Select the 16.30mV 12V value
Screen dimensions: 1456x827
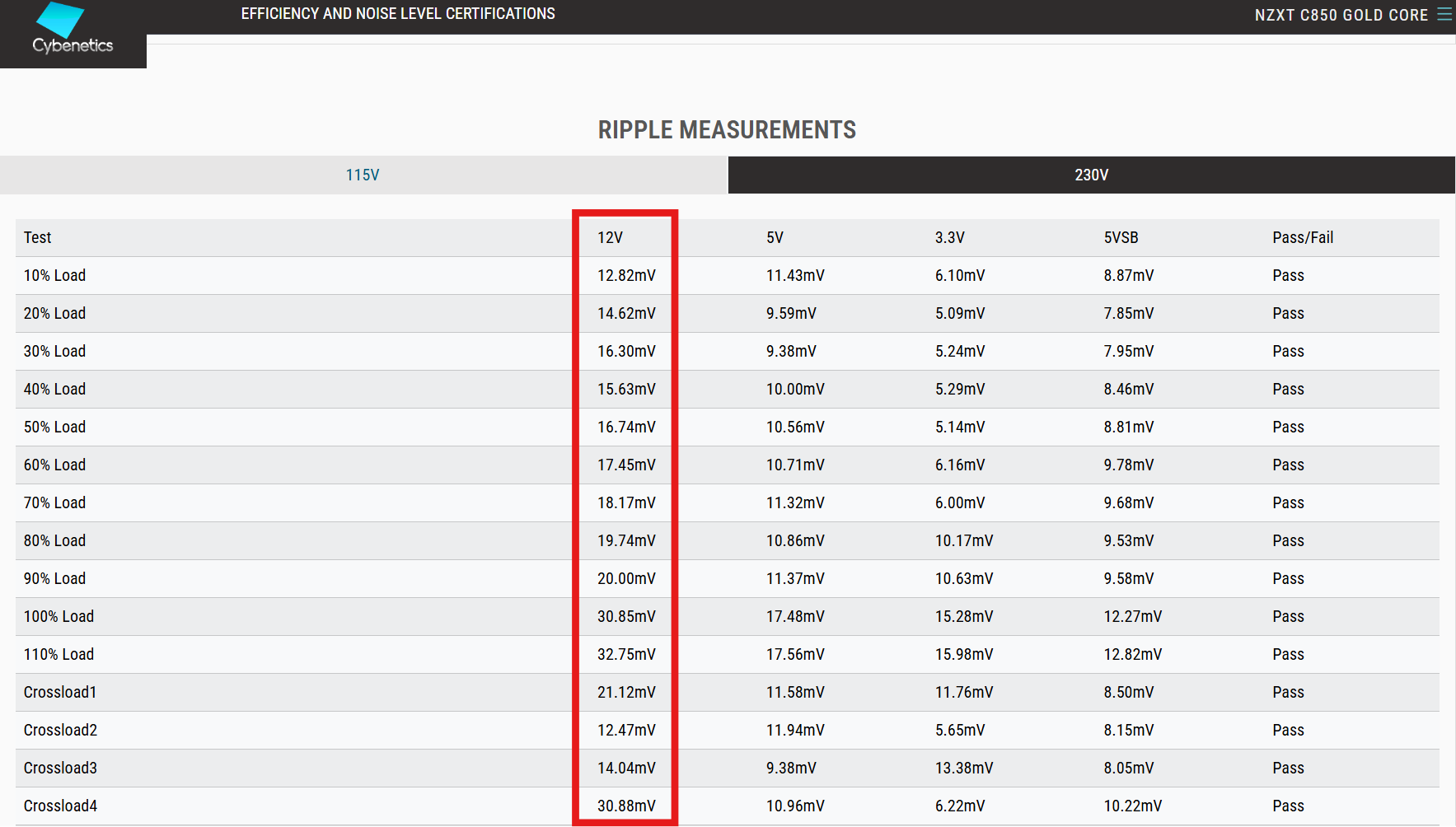tap(626, 351)
